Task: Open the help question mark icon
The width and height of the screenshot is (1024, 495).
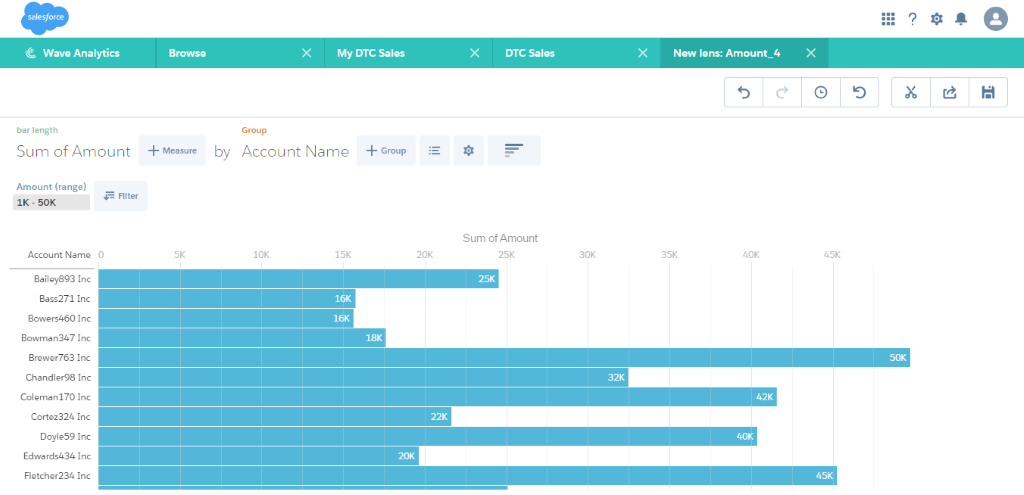Action: (912, 19)
